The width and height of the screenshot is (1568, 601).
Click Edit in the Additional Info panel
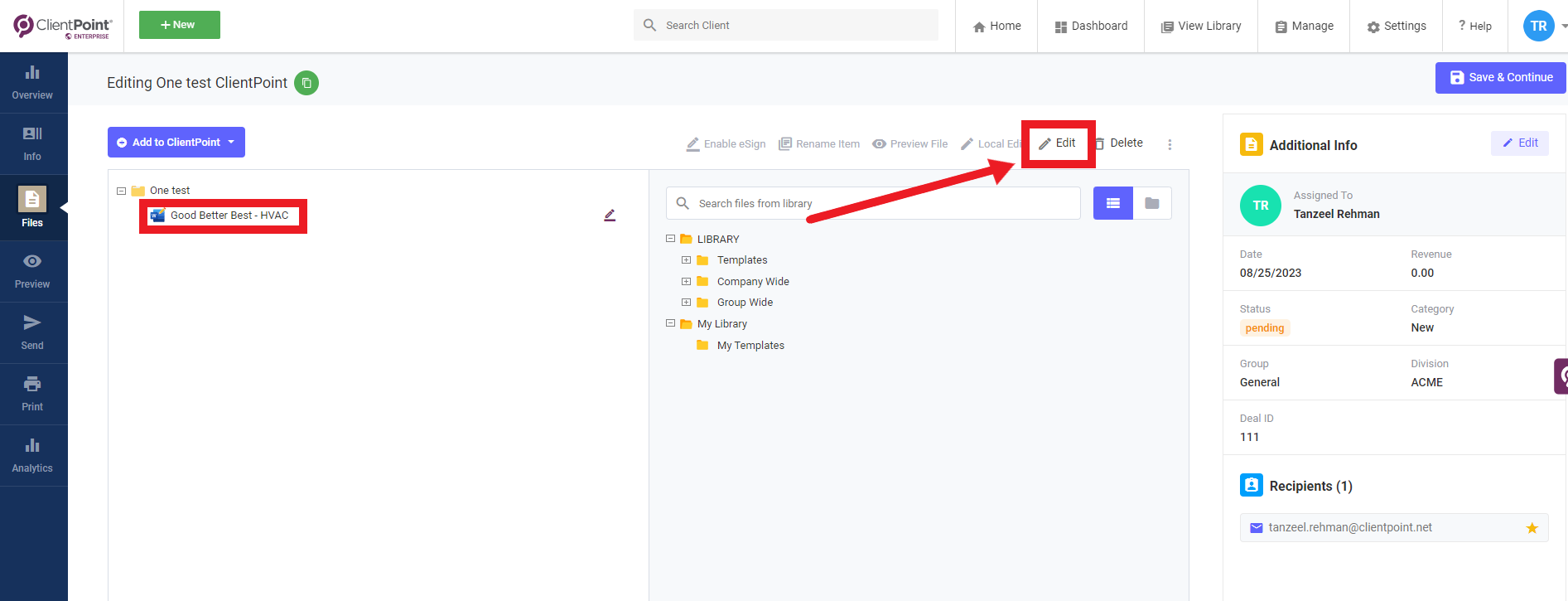point(1520,143)
